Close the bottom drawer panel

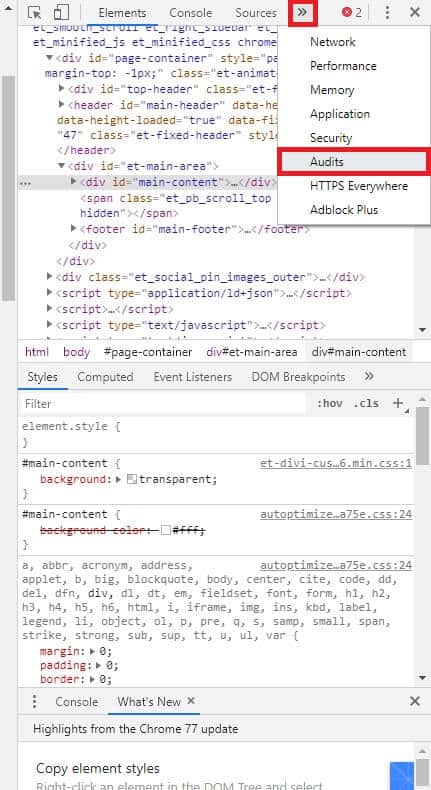coord(415,701)
